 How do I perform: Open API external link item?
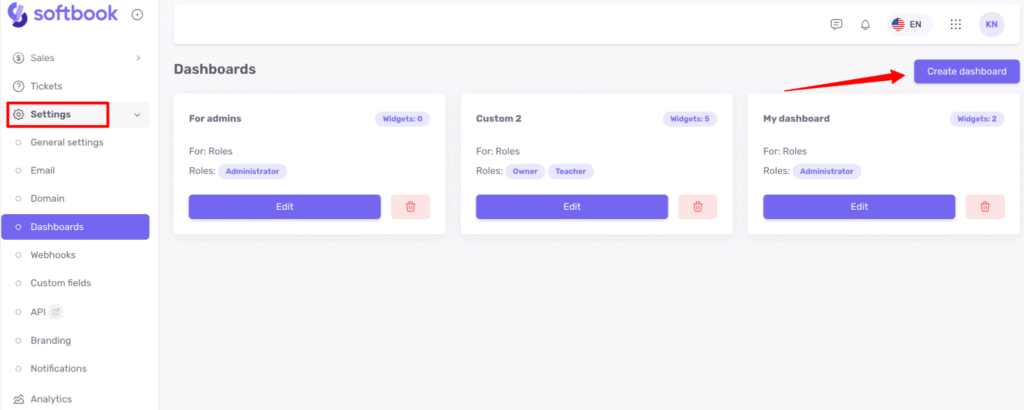point(40,312)
